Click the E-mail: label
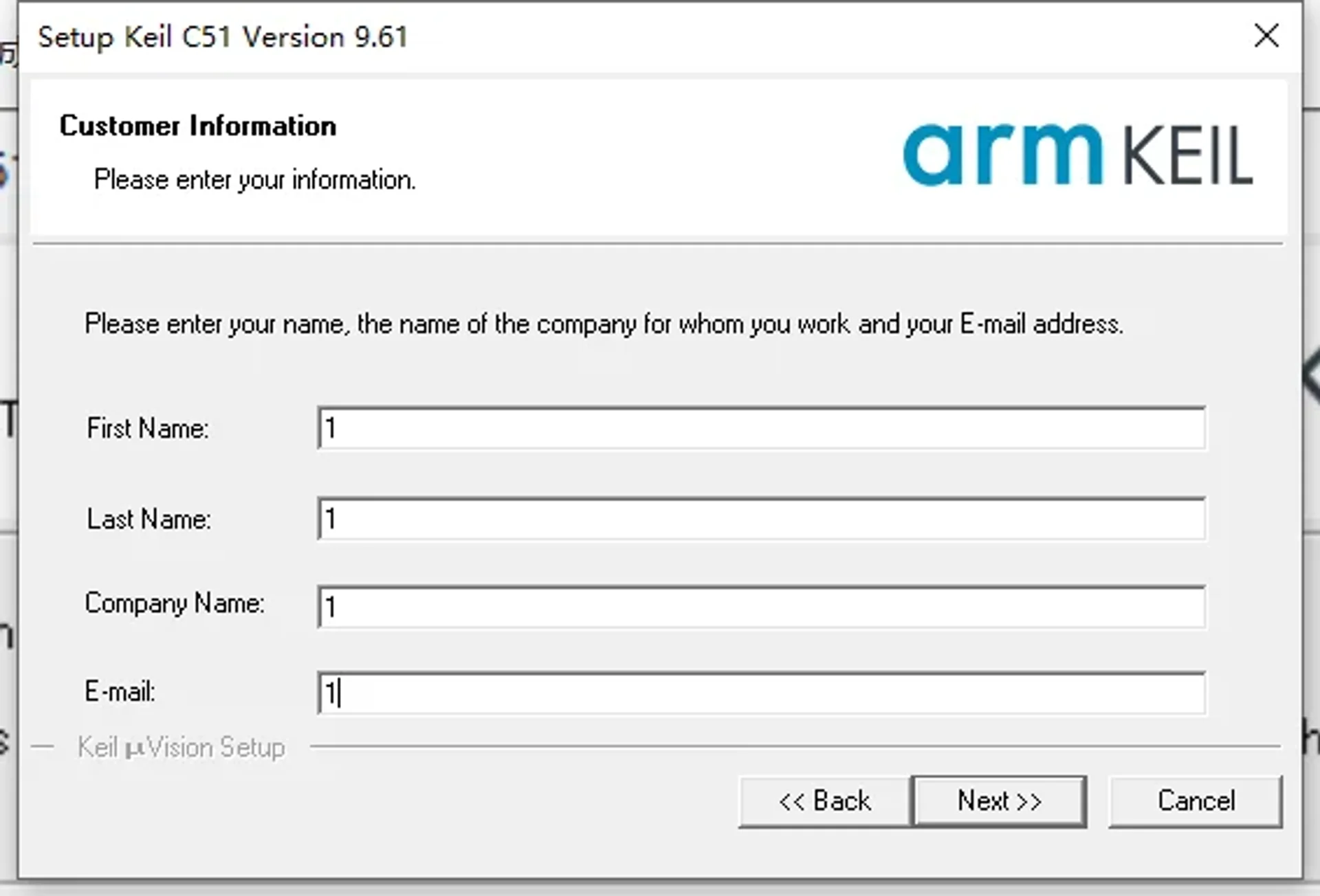This screenshot has width=1320, height=896. pos(120,692)
